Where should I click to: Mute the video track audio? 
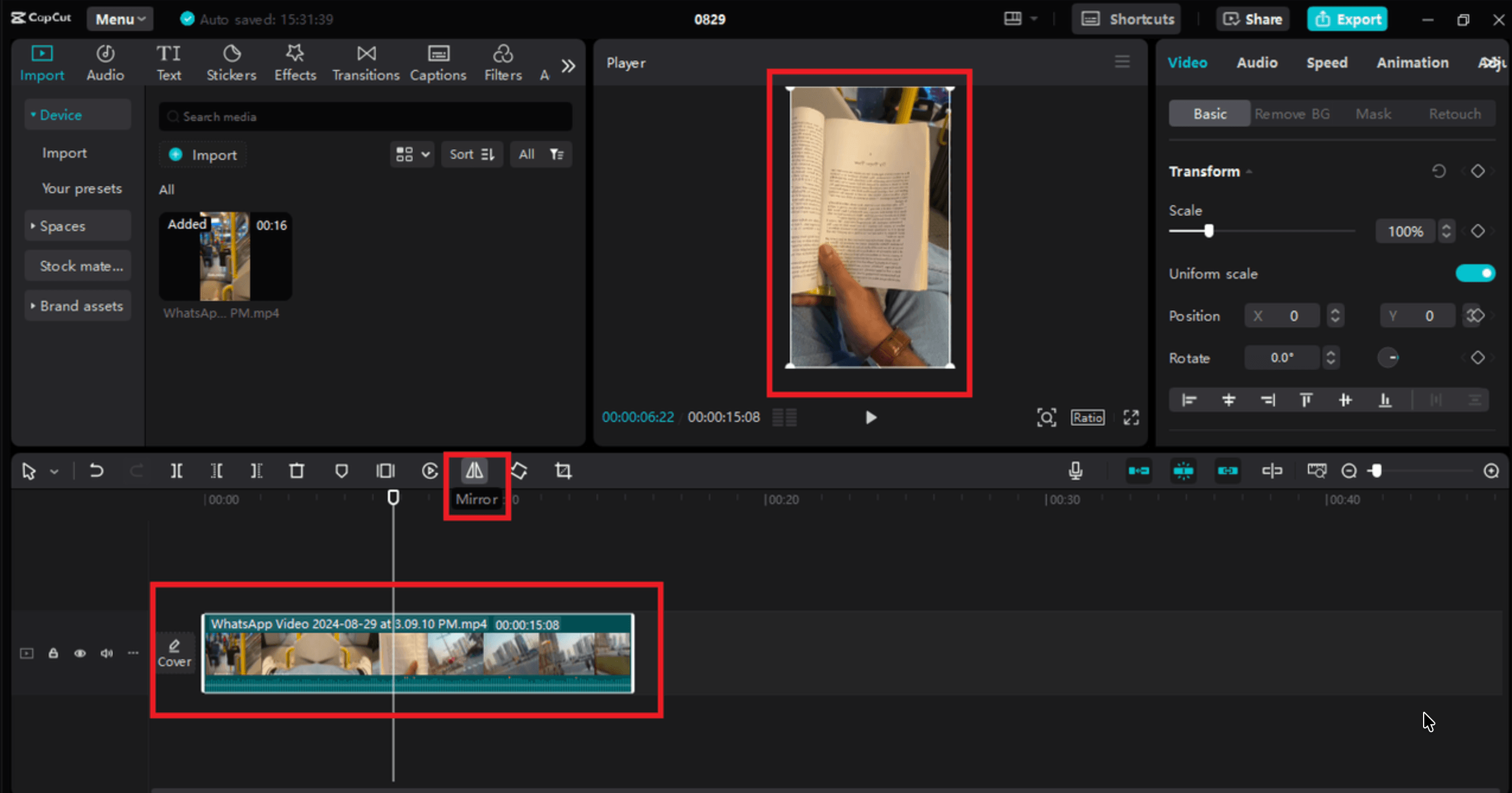pyautogui.click(x=106, y=653)
